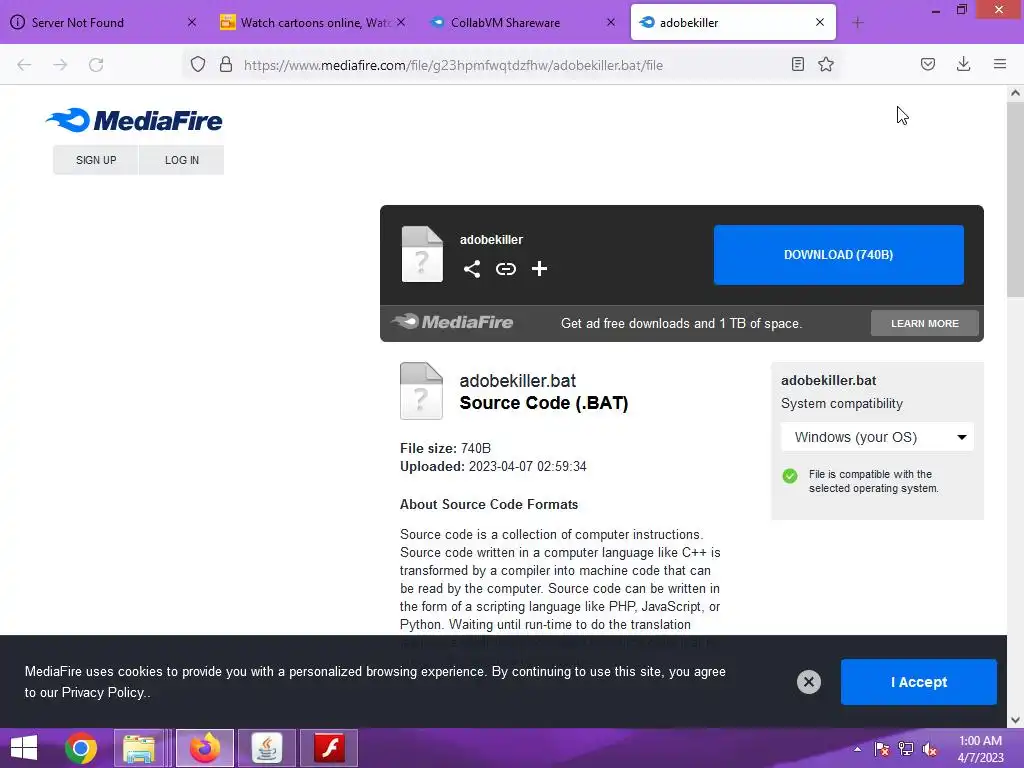Open the Windows (your OS) compatibility dropdown
This screenshot has width=1024, height=768.
[x=877, y=437]
